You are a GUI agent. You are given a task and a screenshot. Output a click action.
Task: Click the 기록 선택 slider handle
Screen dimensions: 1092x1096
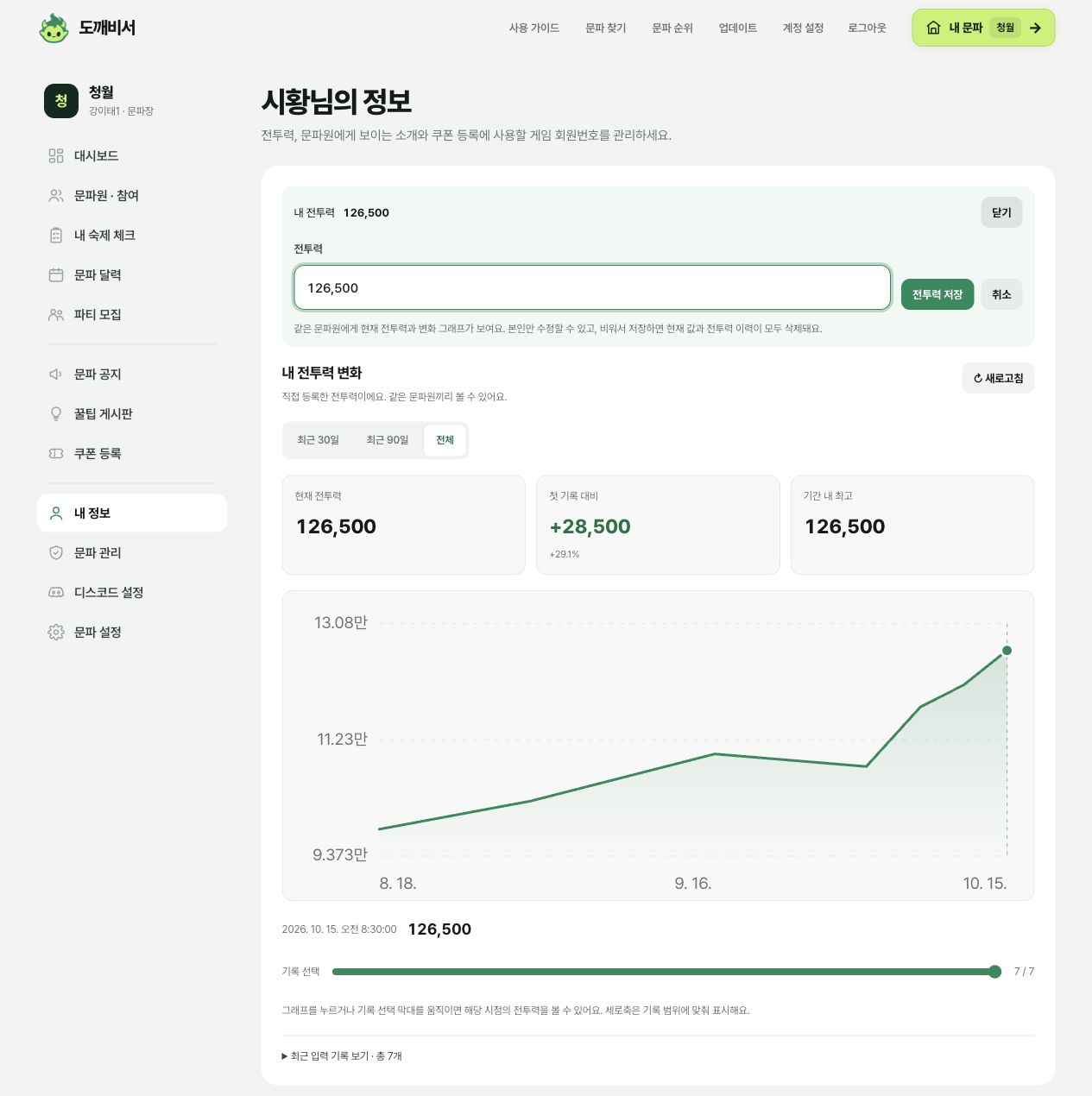994,972
